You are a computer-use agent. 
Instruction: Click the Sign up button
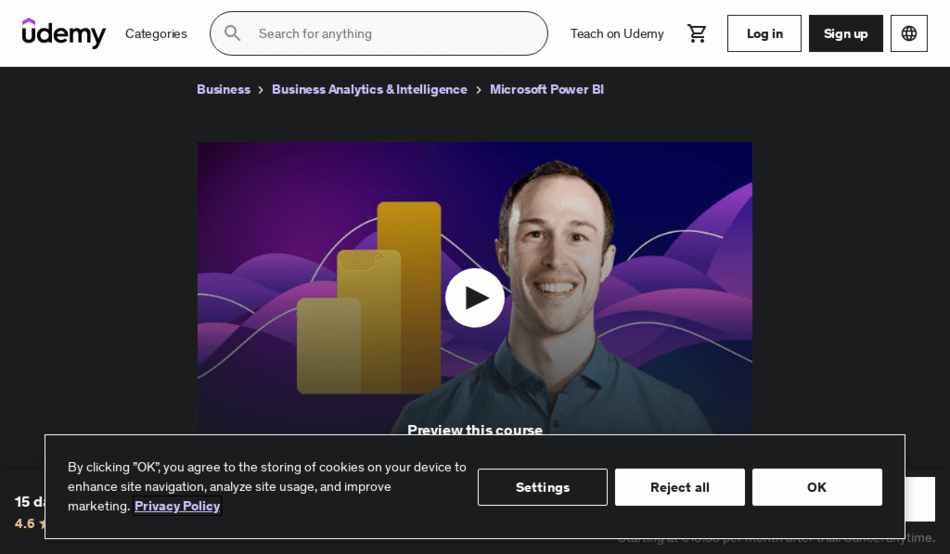846,33
